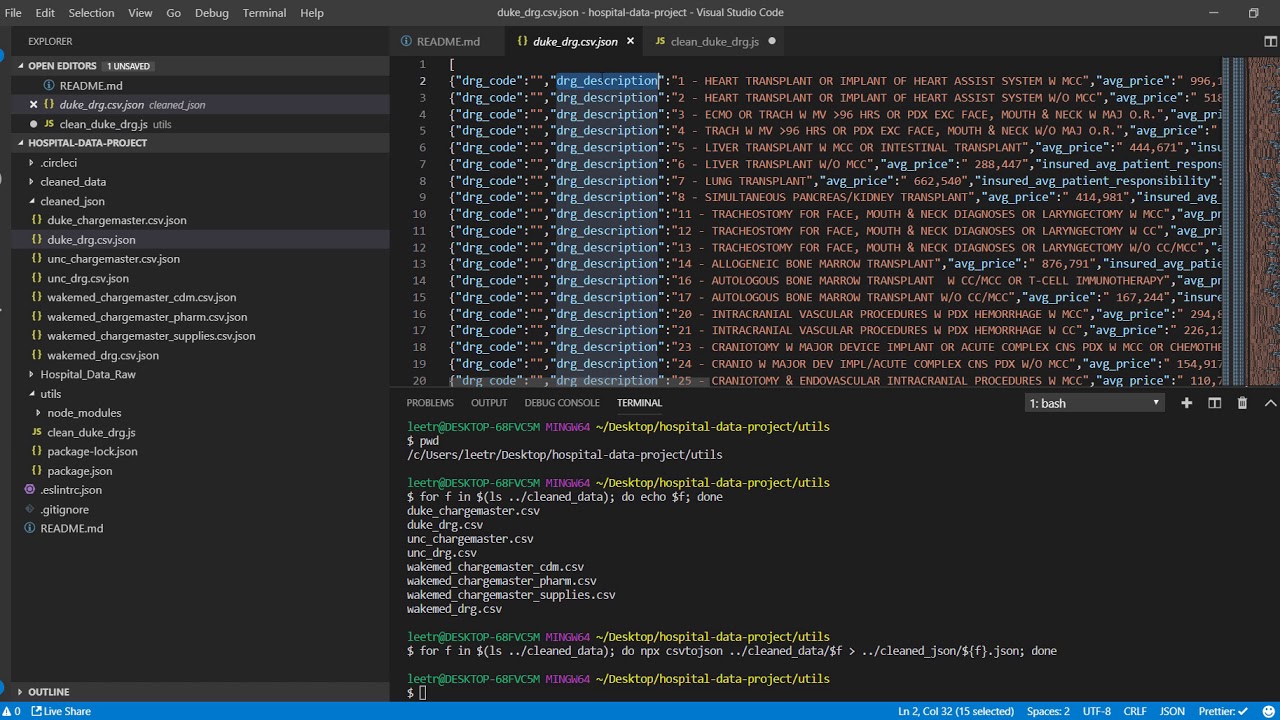Create a new terminal with plus icon
Image resolution: width=1280 pixels, height=720 pixels.
point(1186,403)
